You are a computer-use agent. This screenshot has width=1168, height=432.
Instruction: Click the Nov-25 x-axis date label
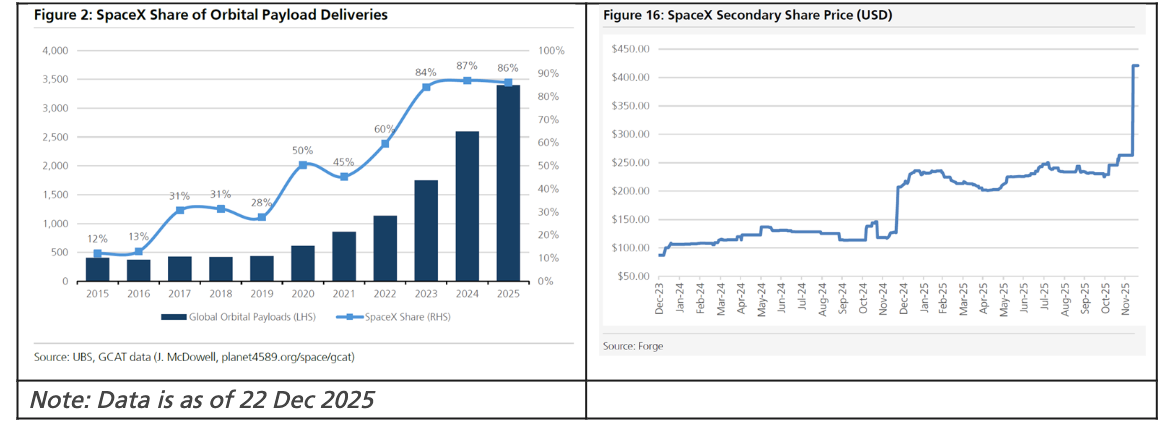pyautogui.click(x=1125, y=300)
